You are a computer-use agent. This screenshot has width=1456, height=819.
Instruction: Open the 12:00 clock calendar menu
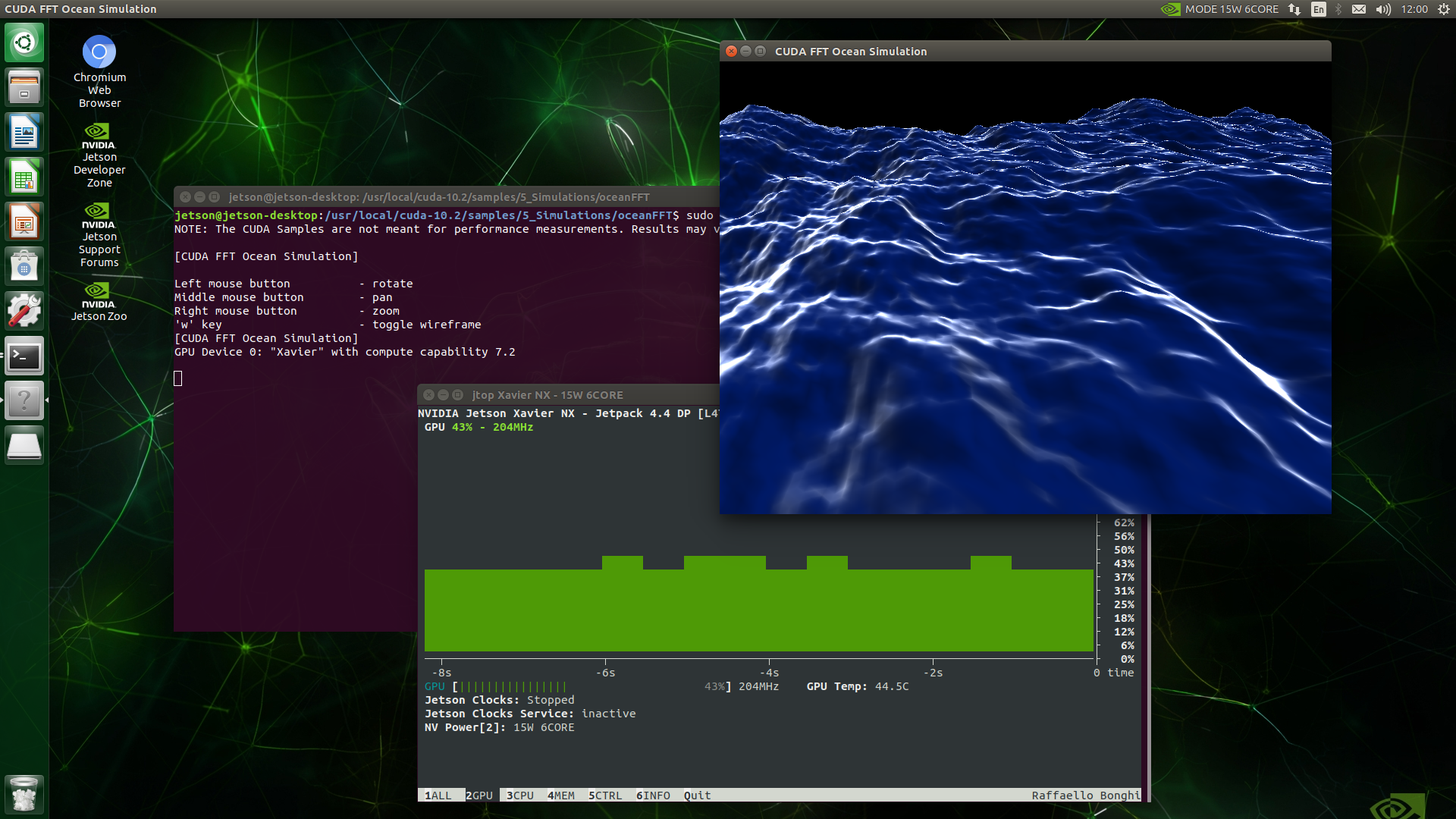click(x=1414, y=9)
